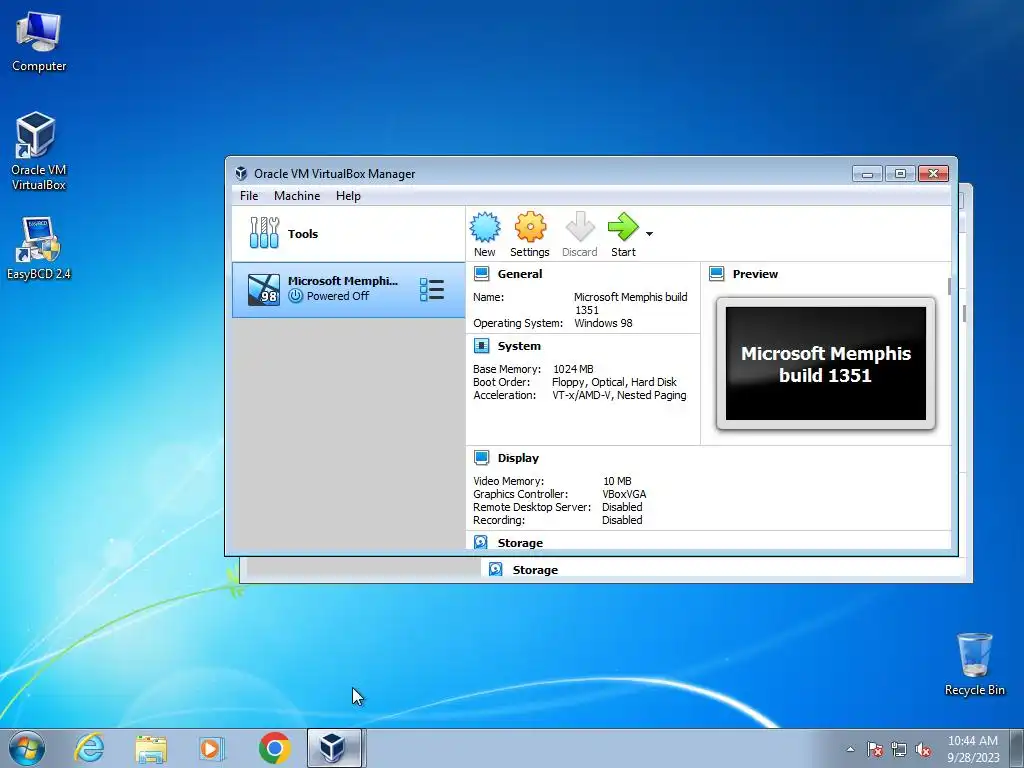Click the VirtualBox taskbar button
The image size is (1024, 768).
point(334,748)
